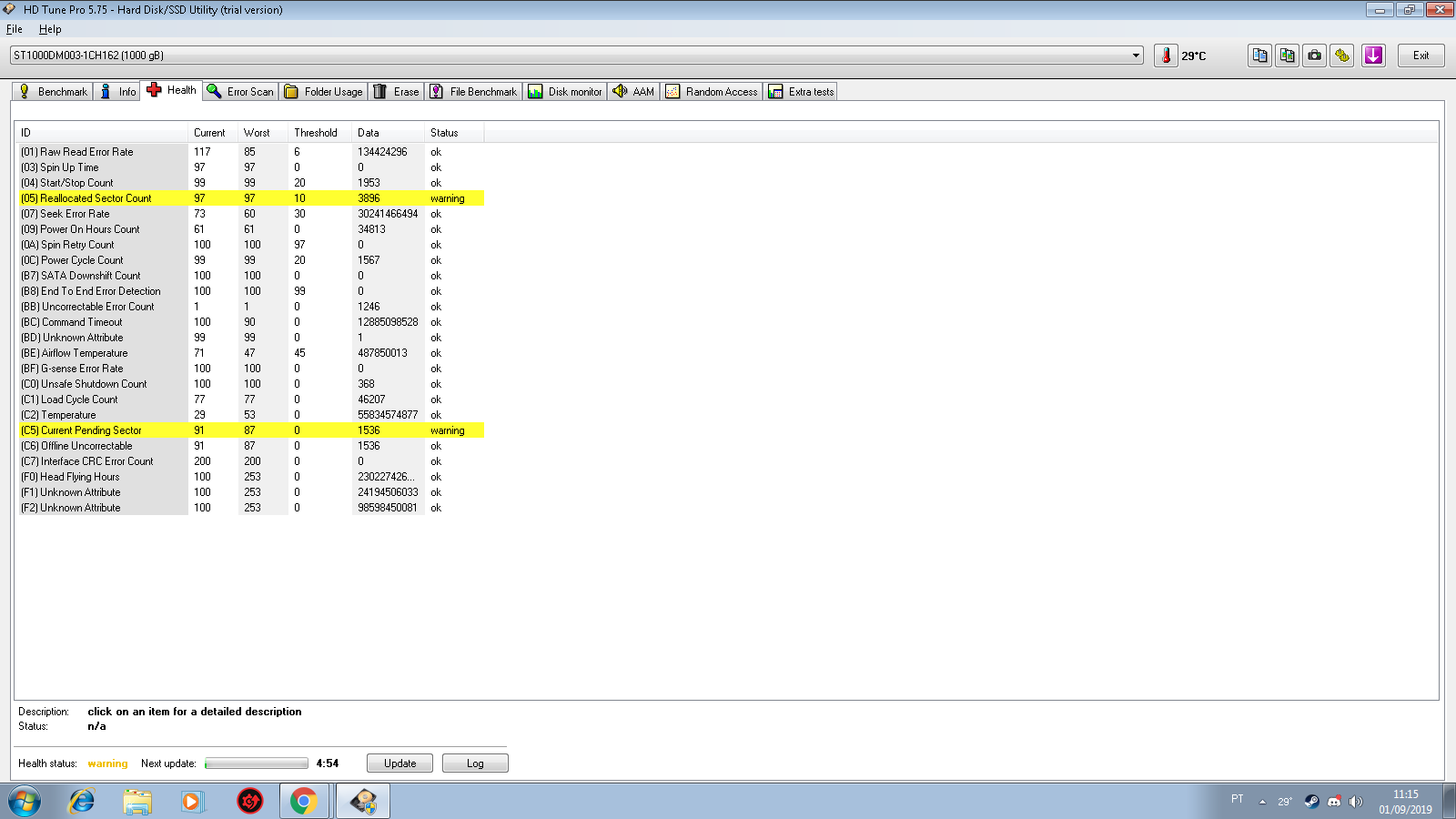Select Command Timeout attribute
The image size is (1456, 819).
click(x=249, y=322)
